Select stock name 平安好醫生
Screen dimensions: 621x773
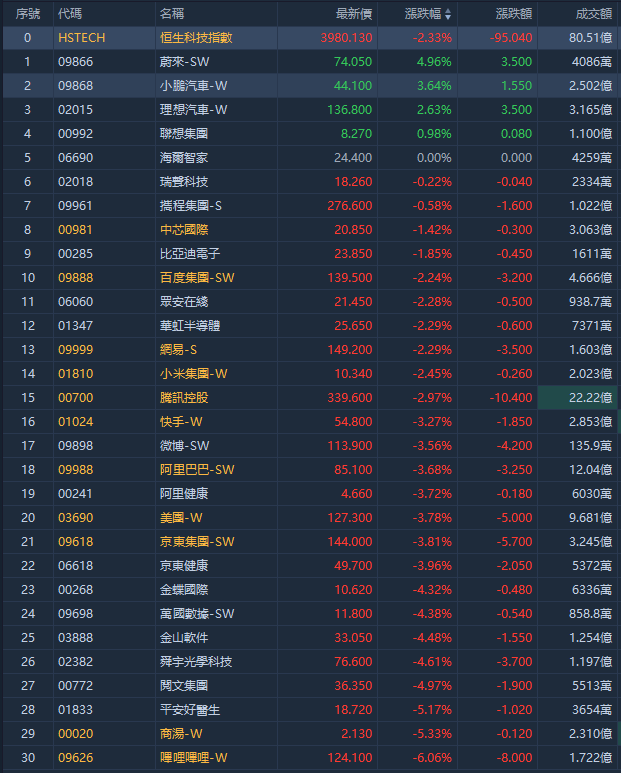click(x=190, y=710)
